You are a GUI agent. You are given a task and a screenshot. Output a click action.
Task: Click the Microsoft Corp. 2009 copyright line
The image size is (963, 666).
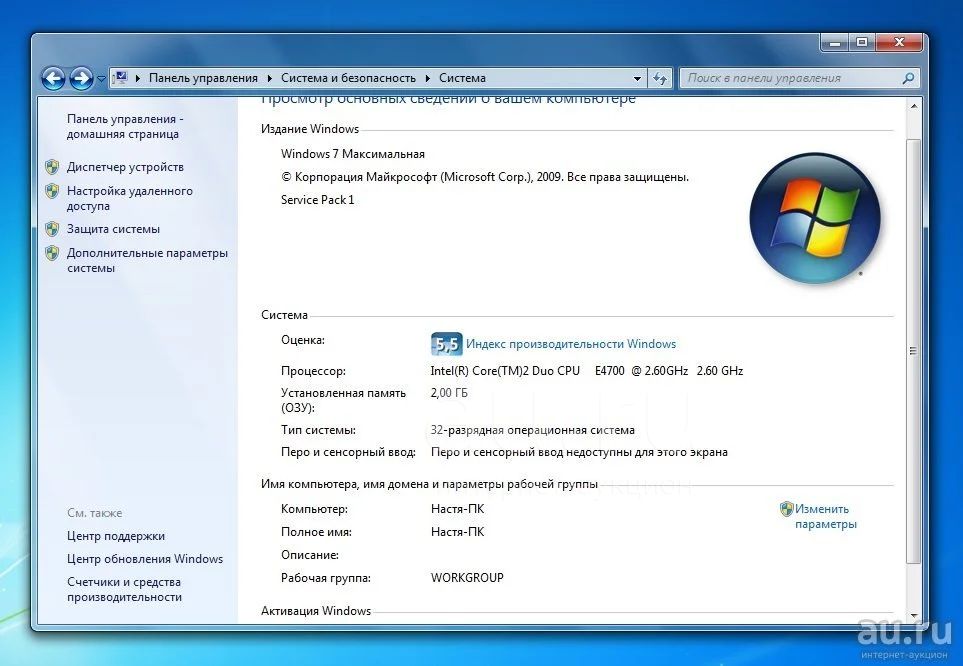(x=485, y=177)
